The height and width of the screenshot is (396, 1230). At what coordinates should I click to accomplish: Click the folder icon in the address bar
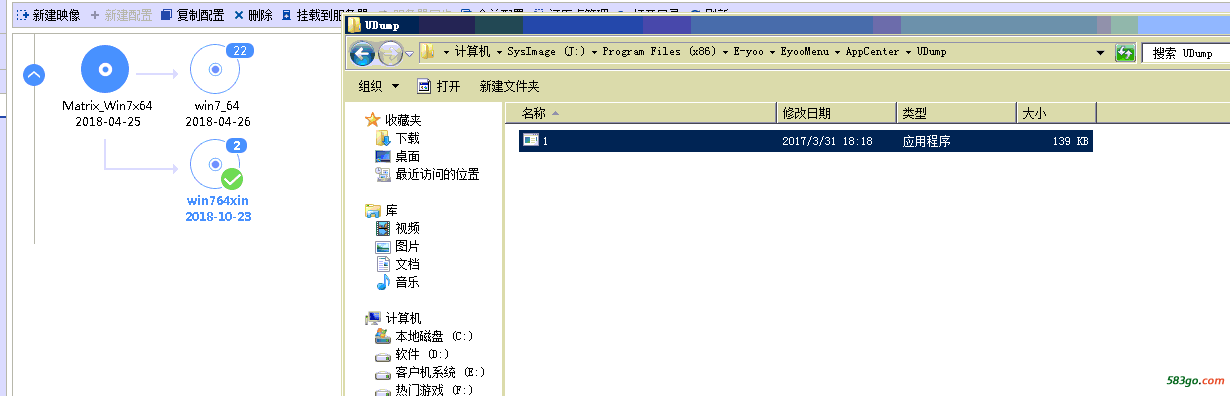pos(428,52)
